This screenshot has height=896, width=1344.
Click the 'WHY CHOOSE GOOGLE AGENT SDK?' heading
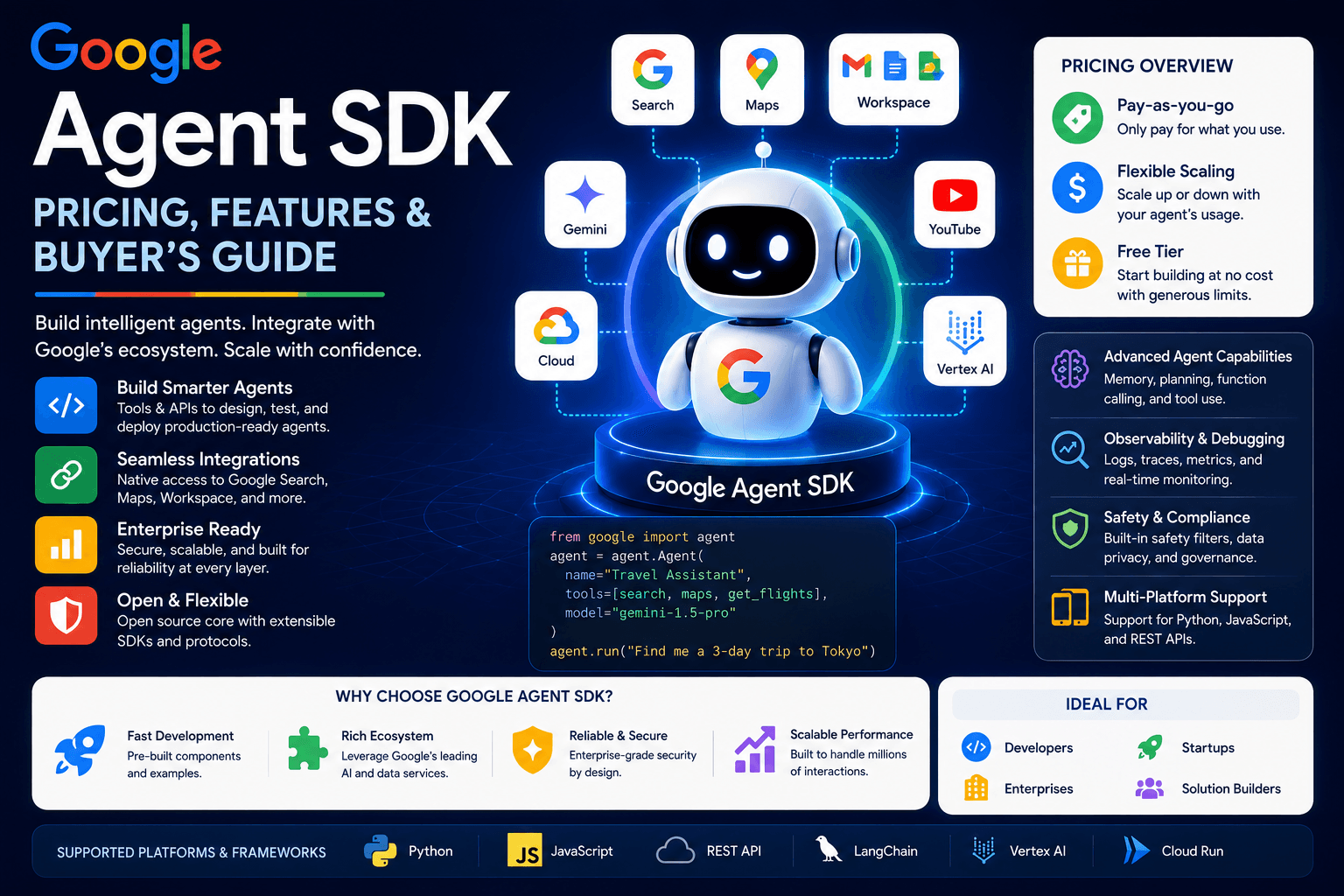click(x=474, y=696)
